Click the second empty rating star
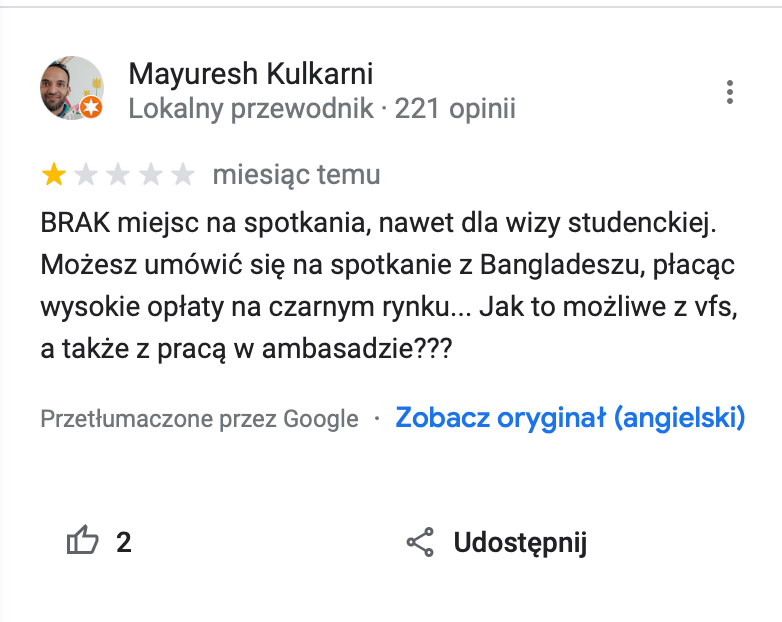Viewport: 782px width, 622px height. pos(86,176)
